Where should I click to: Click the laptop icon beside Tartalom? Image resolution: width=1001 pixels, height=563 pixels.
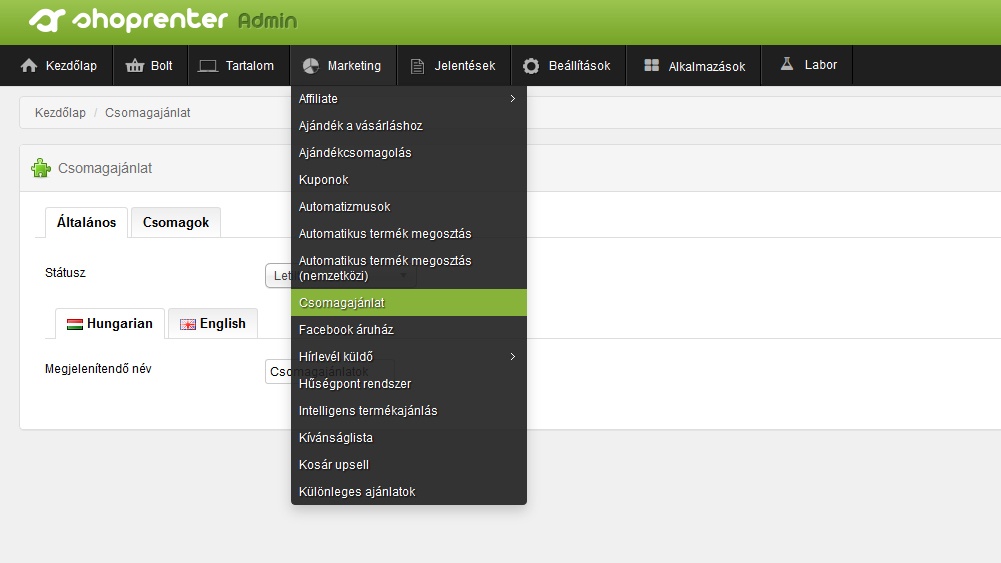(x=207, y=66)
